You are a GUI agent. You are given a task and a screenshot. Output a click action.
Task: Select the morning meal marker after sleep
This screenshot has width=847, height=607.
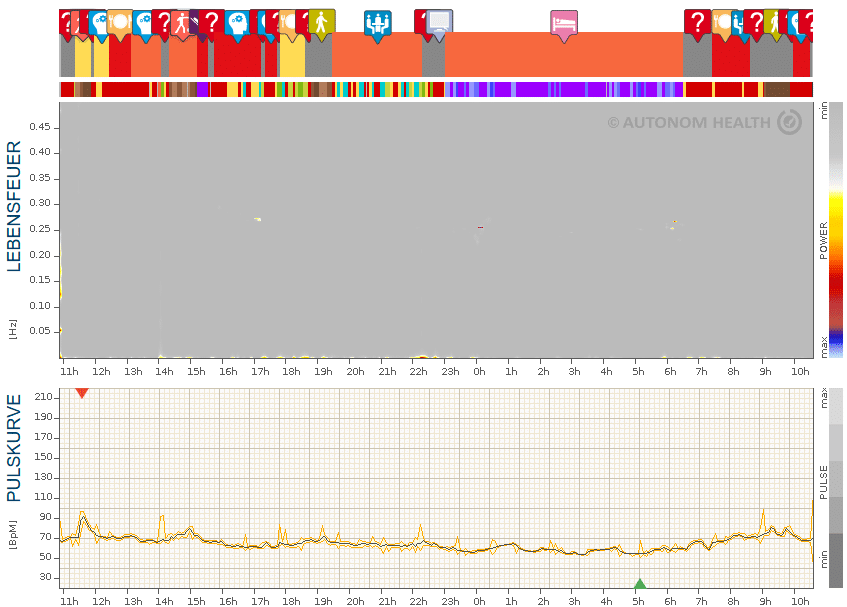tap(722, 24)
